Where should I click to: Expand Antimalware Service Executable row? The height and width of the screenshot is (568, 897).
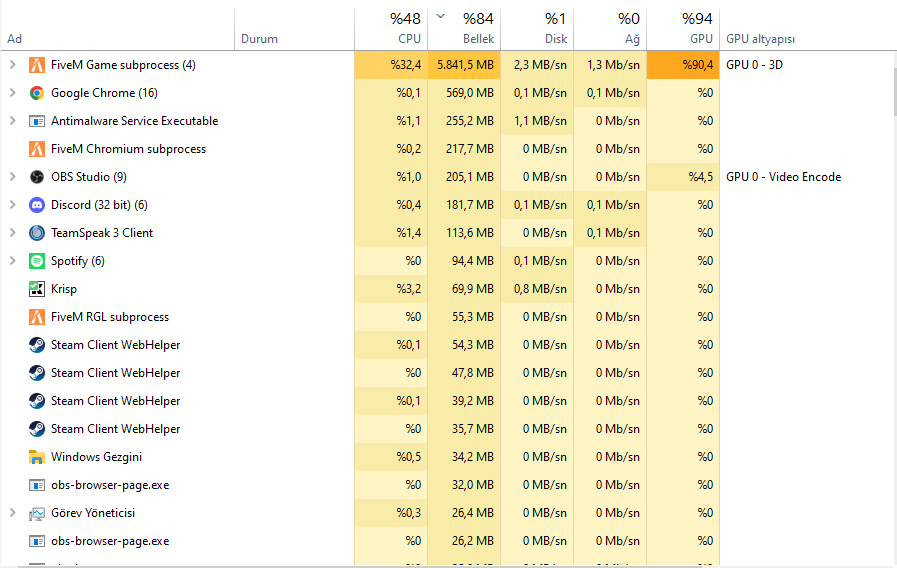point(12,121)
